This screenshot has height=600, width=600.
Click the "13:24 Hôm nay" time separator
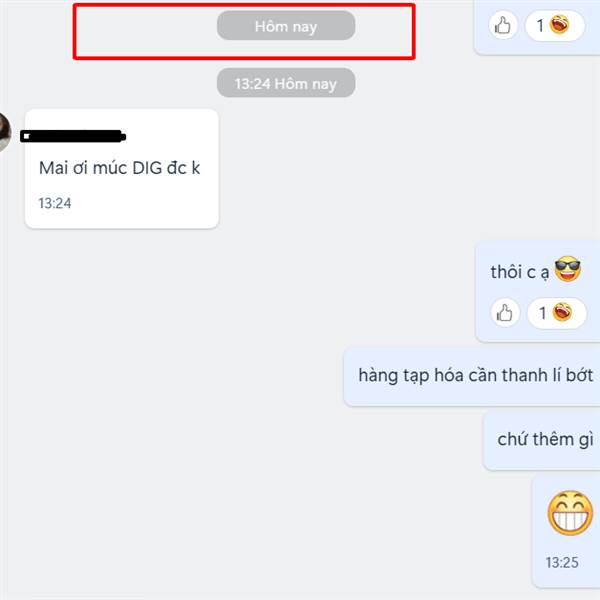(x=286, y=83)
